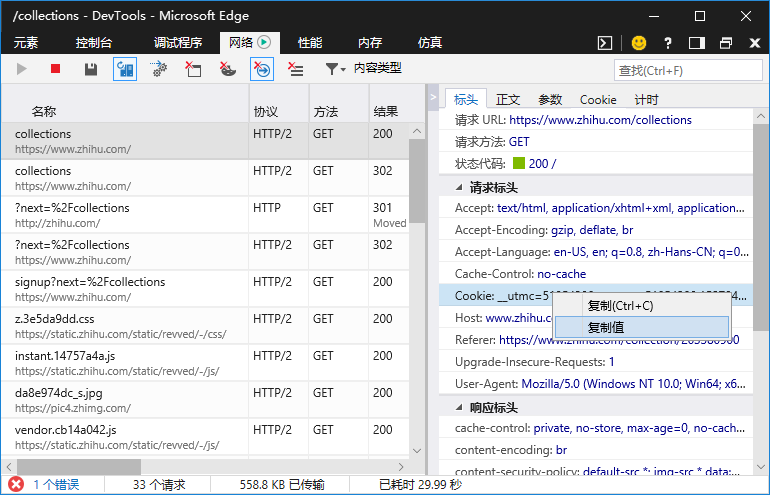Select 正文 details tab
This screenshot has height=495, width=770.
(x=508, y=100)
